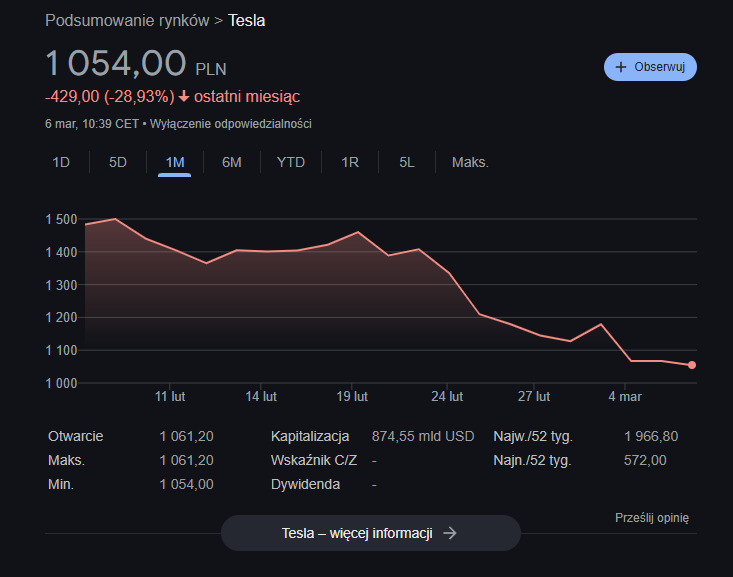The height and width of the screenshot is (577, 733).
Task: Click the chart at the 24 lut date label
Action: [x=448, y=397]
